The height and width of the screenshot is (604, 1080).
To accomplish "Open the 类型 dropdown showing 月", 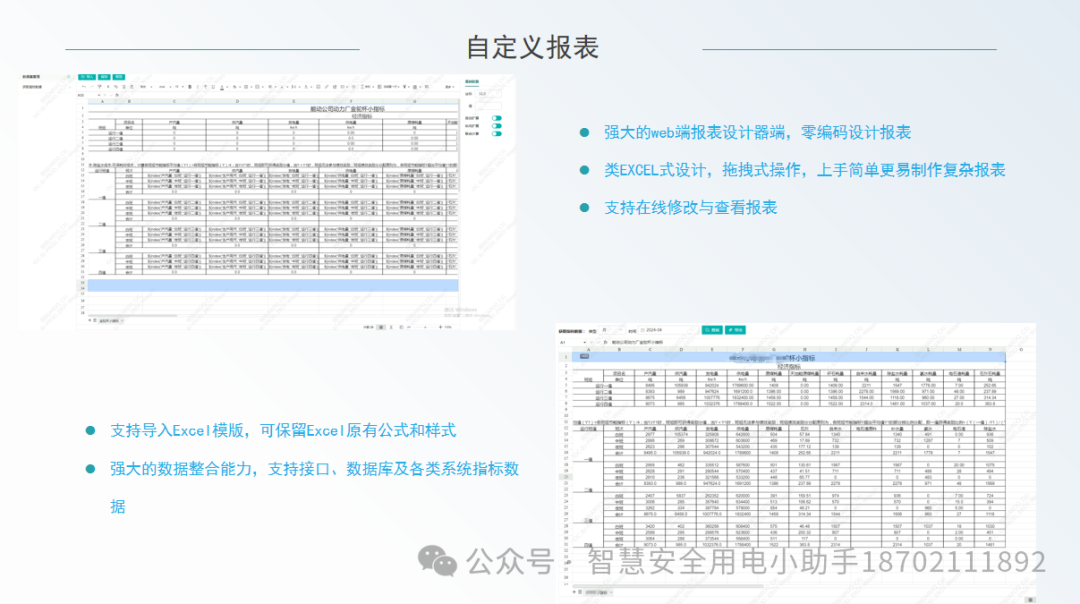I will [612, 330].
